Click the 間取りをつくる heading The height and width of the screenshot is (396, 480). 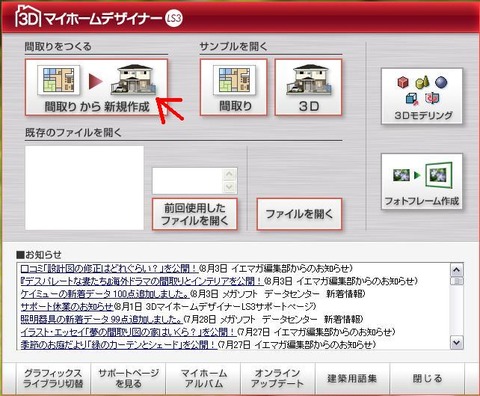(x=58, y=47)
